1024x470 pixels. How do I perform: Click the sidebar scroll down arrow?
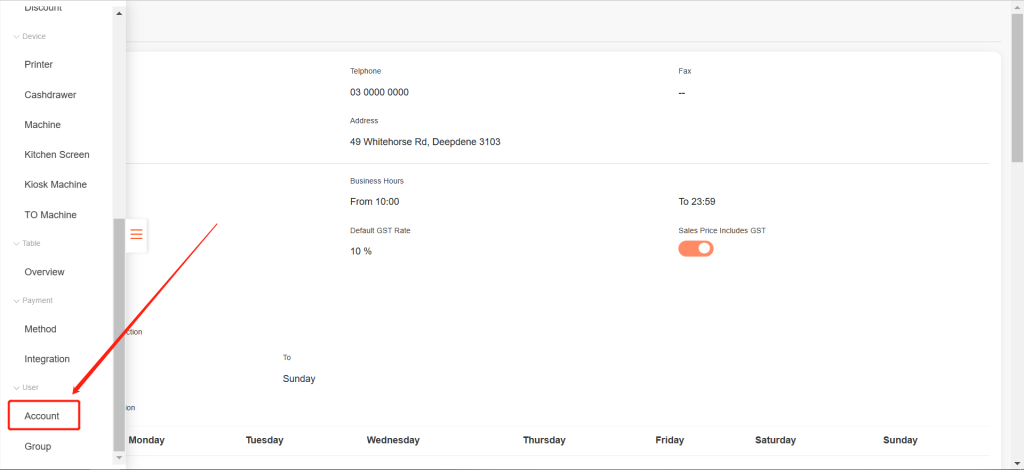click(x=120, y=457)
